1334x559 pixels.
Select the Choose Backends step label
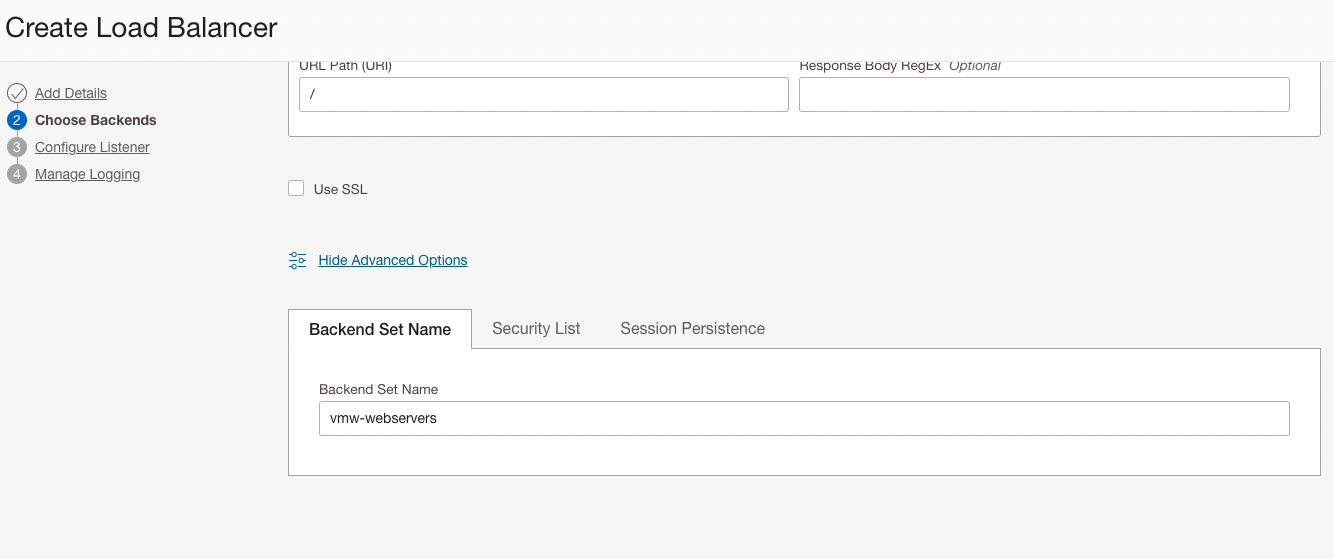[x=96, y=120]
